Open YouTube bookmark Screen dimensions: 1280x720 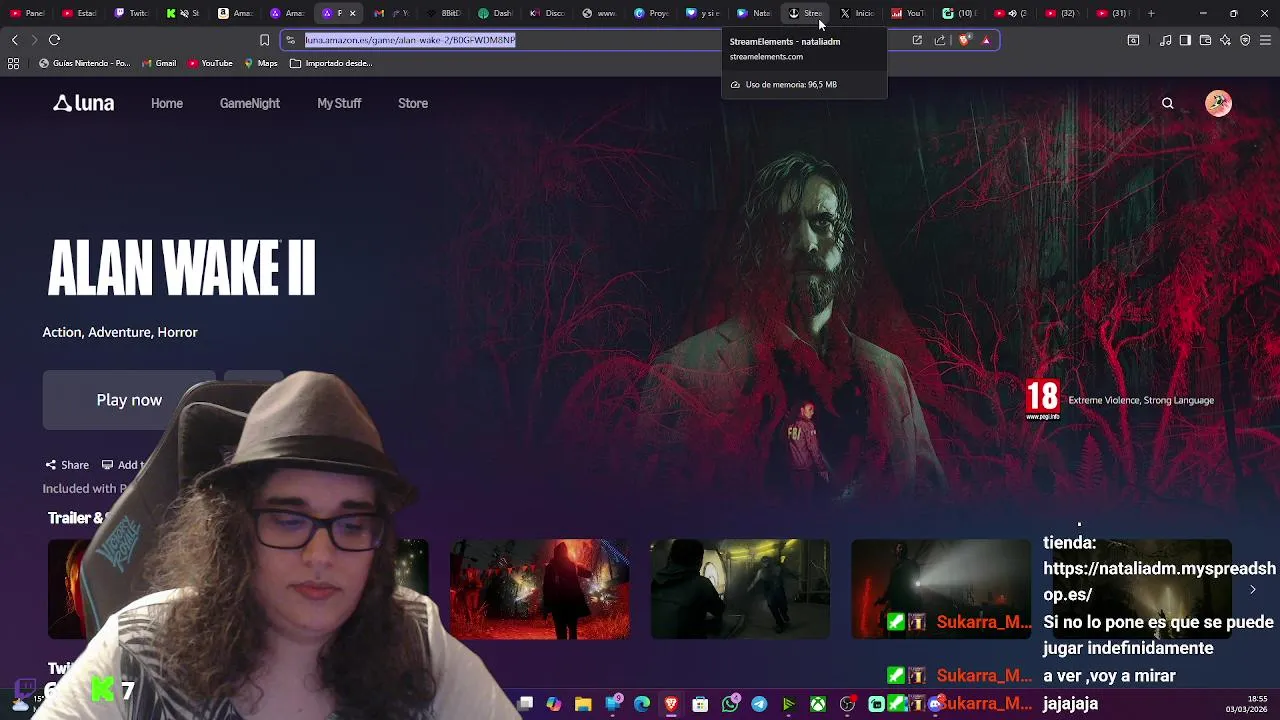[x=210, y=63]
